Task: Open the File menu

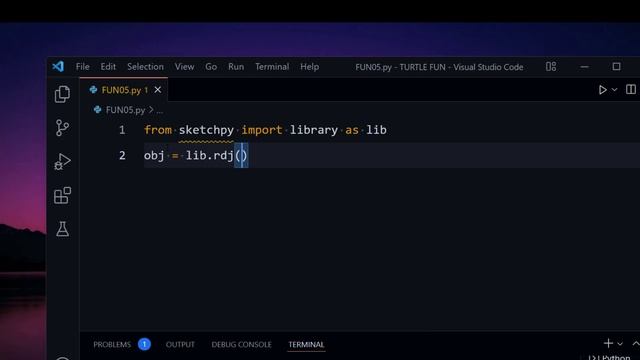Action: (82, 67)
